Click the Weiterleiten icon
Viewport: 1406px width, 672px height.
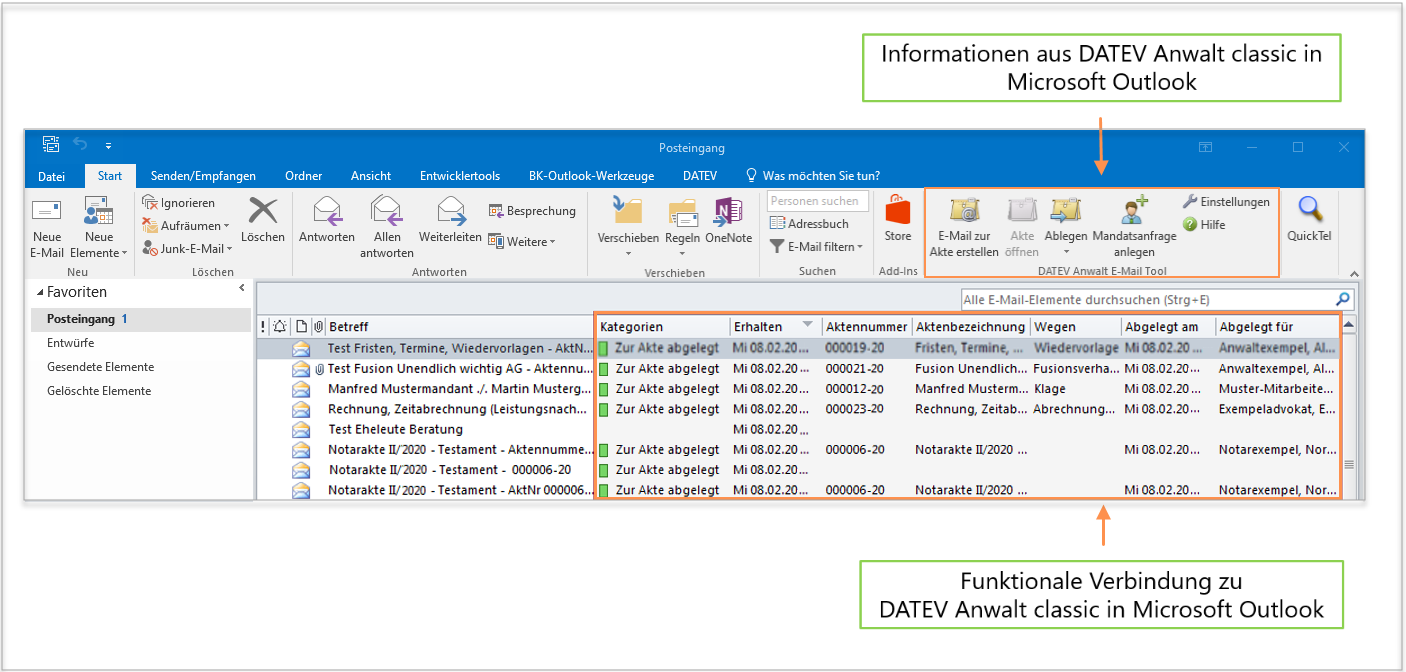[x=451, y=211]
